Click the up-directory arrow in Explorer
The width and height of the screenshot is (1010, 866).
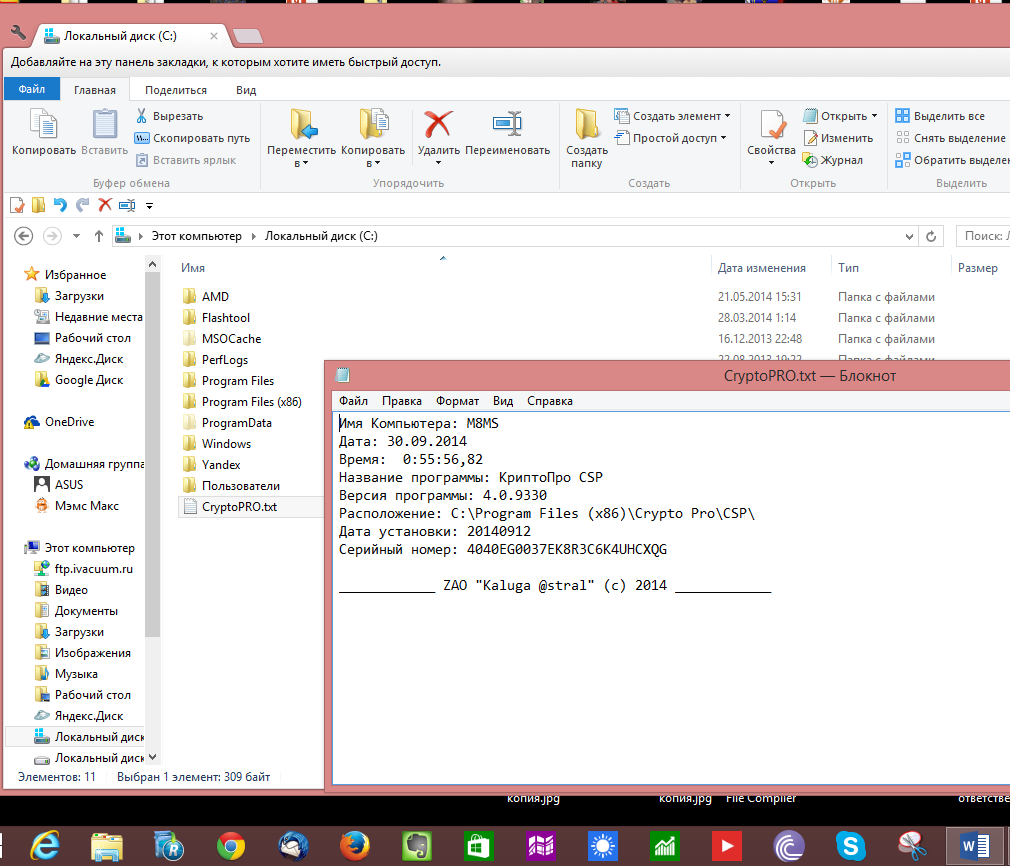[x=98, y=236]
